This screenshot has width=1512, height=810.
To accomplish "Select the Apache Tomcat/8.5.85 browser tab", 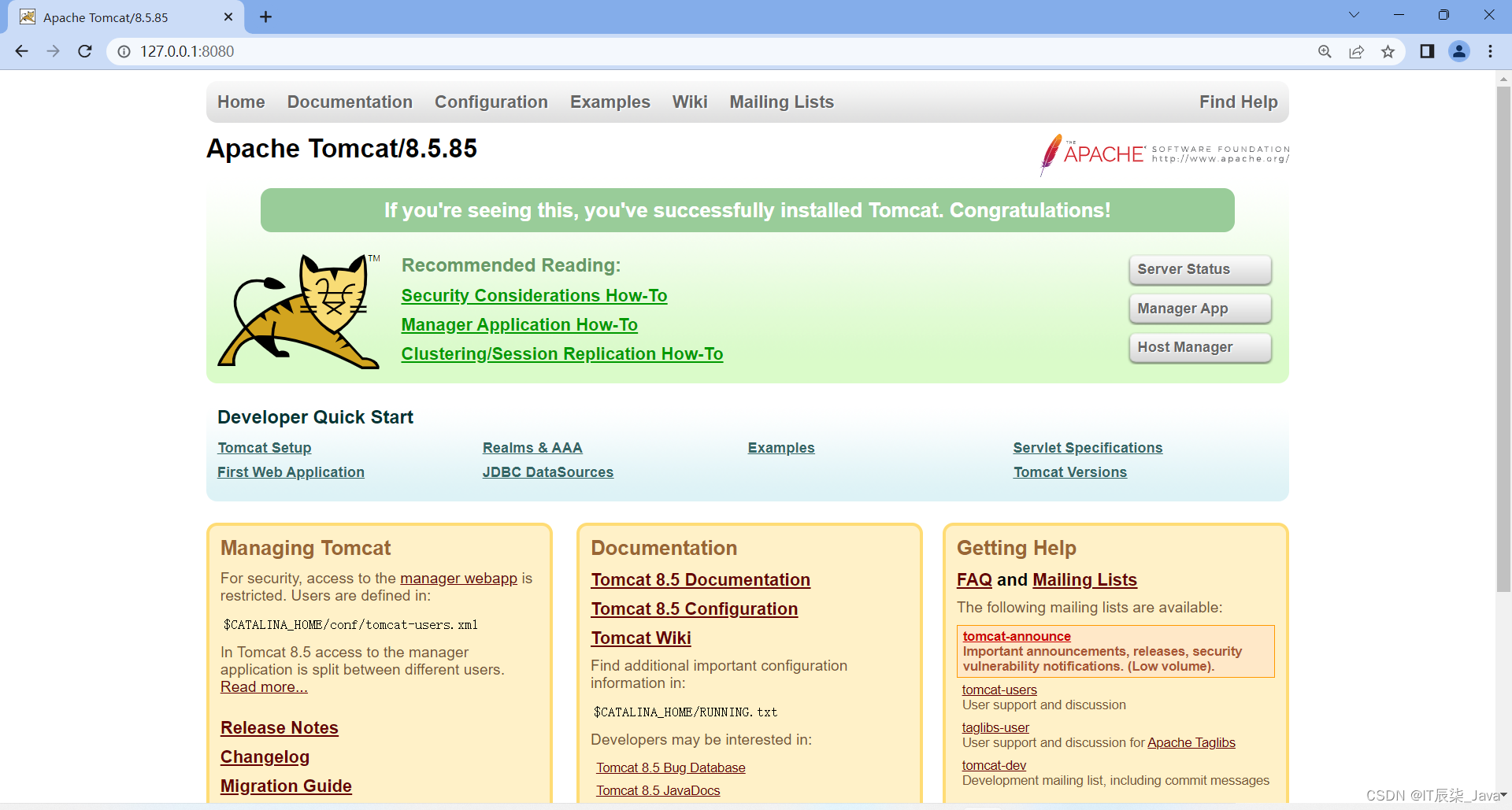I will click(x=126, y=17).
